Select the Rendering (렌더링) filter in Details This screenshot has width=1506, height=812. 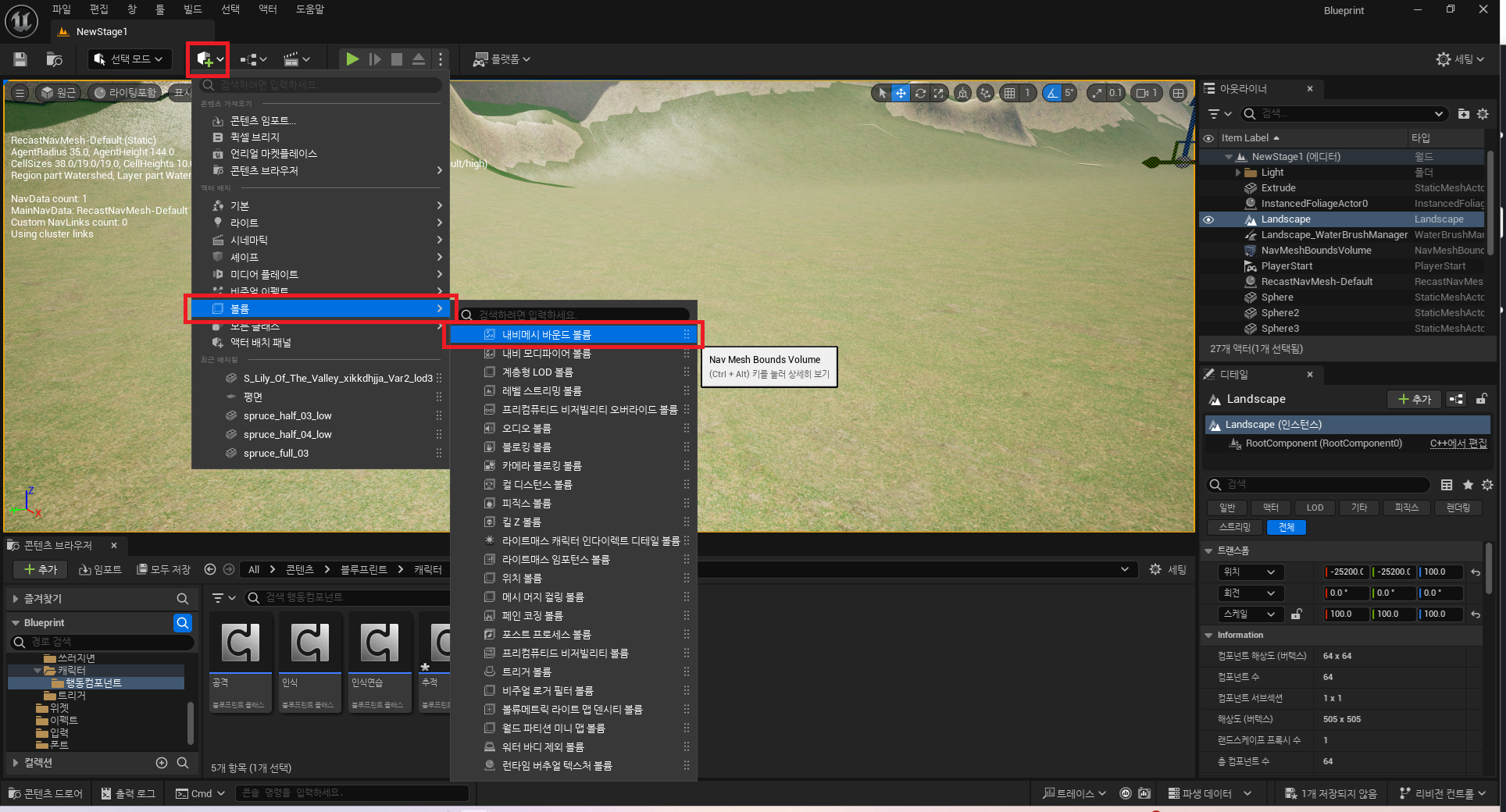[x=1458, y=507]
